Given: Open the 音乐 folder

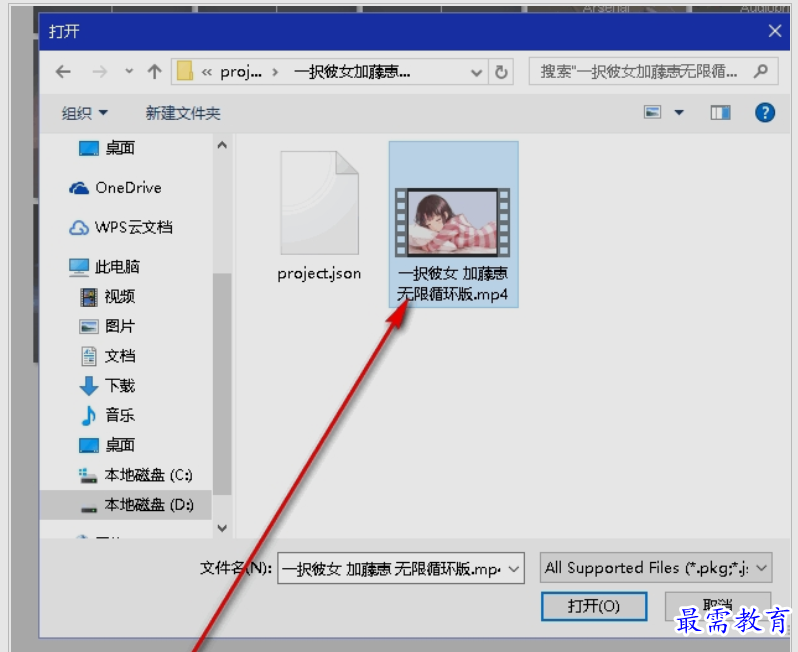Looking at the screenshot, I should [120, 415].
